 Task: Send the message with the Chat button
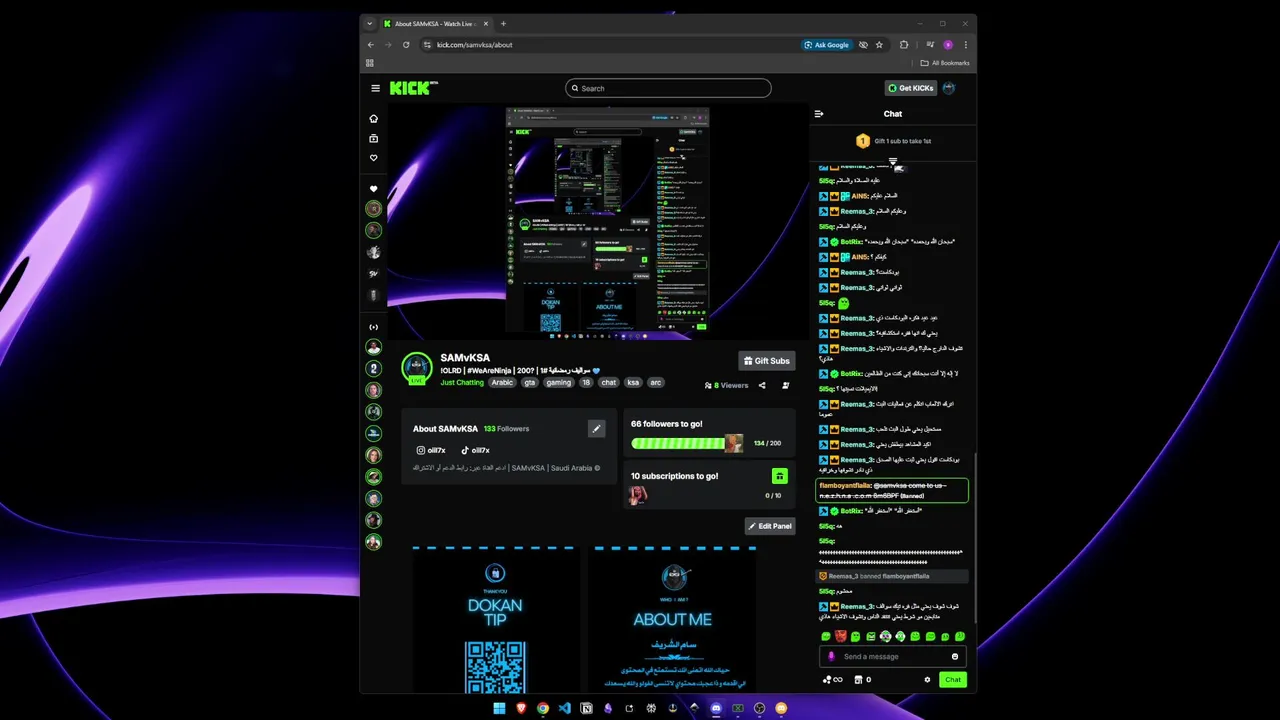953,680
